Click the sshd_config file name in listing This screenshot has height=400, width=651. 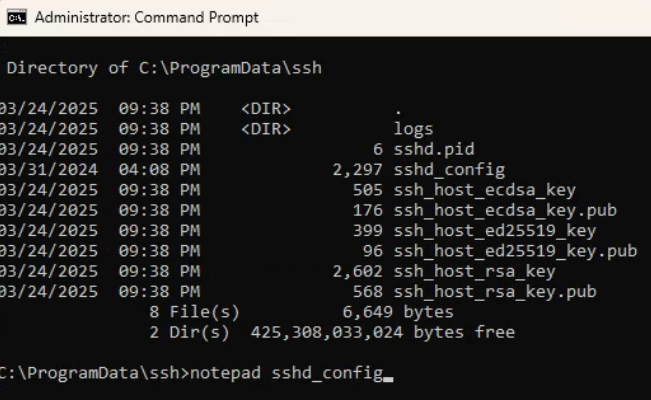coord(449,170)
